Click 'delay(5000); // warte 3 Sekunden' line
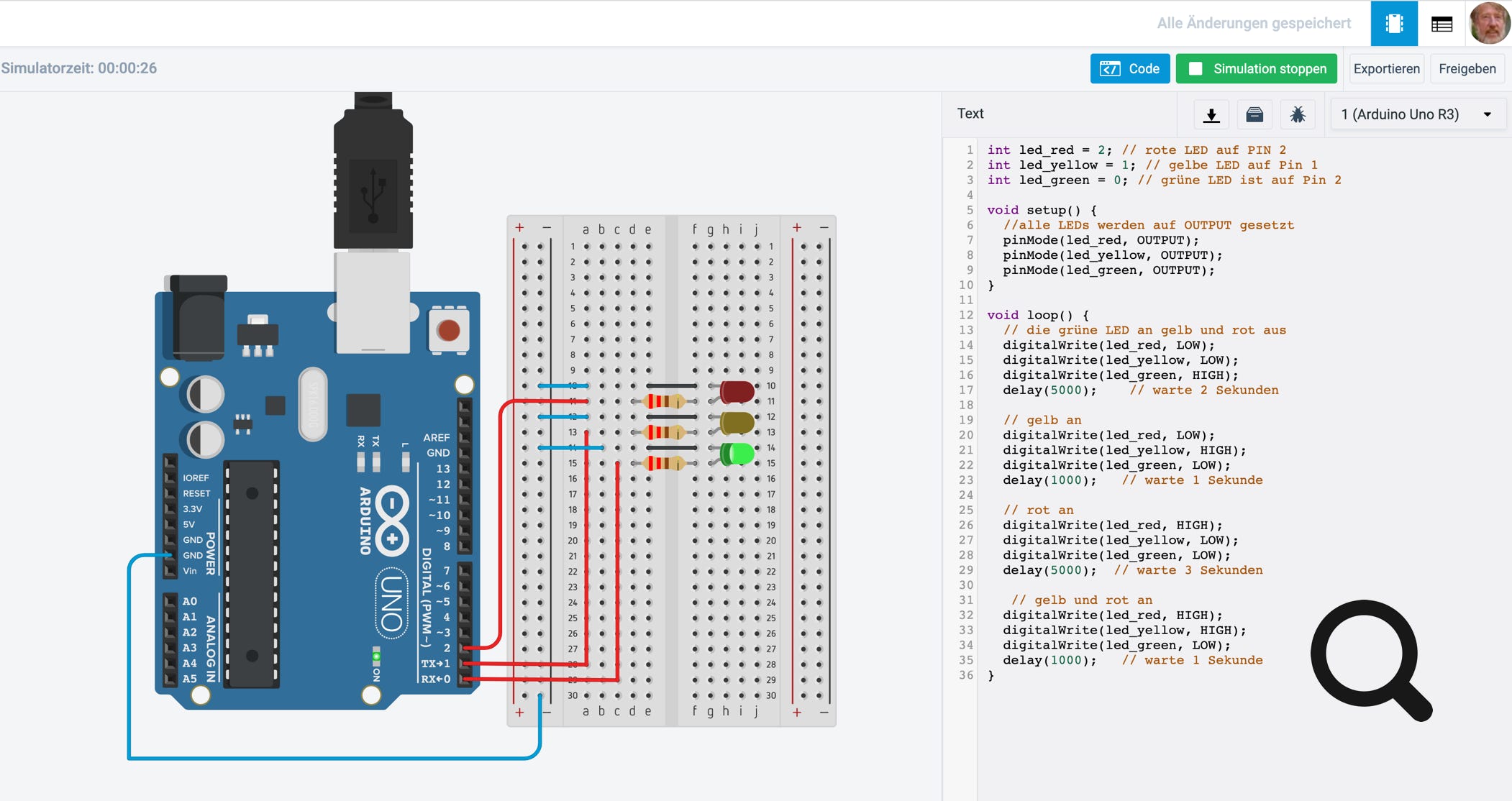Screen dimensions: 1512x801 tap(1133, 570)
